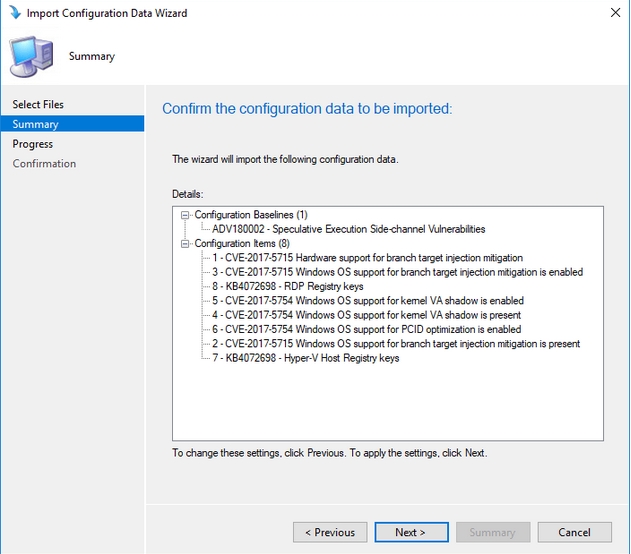Viewport: 631px width, 554px height.
Task: Select Hardware support for branch target injection item
Action: [x=367, y=258]
